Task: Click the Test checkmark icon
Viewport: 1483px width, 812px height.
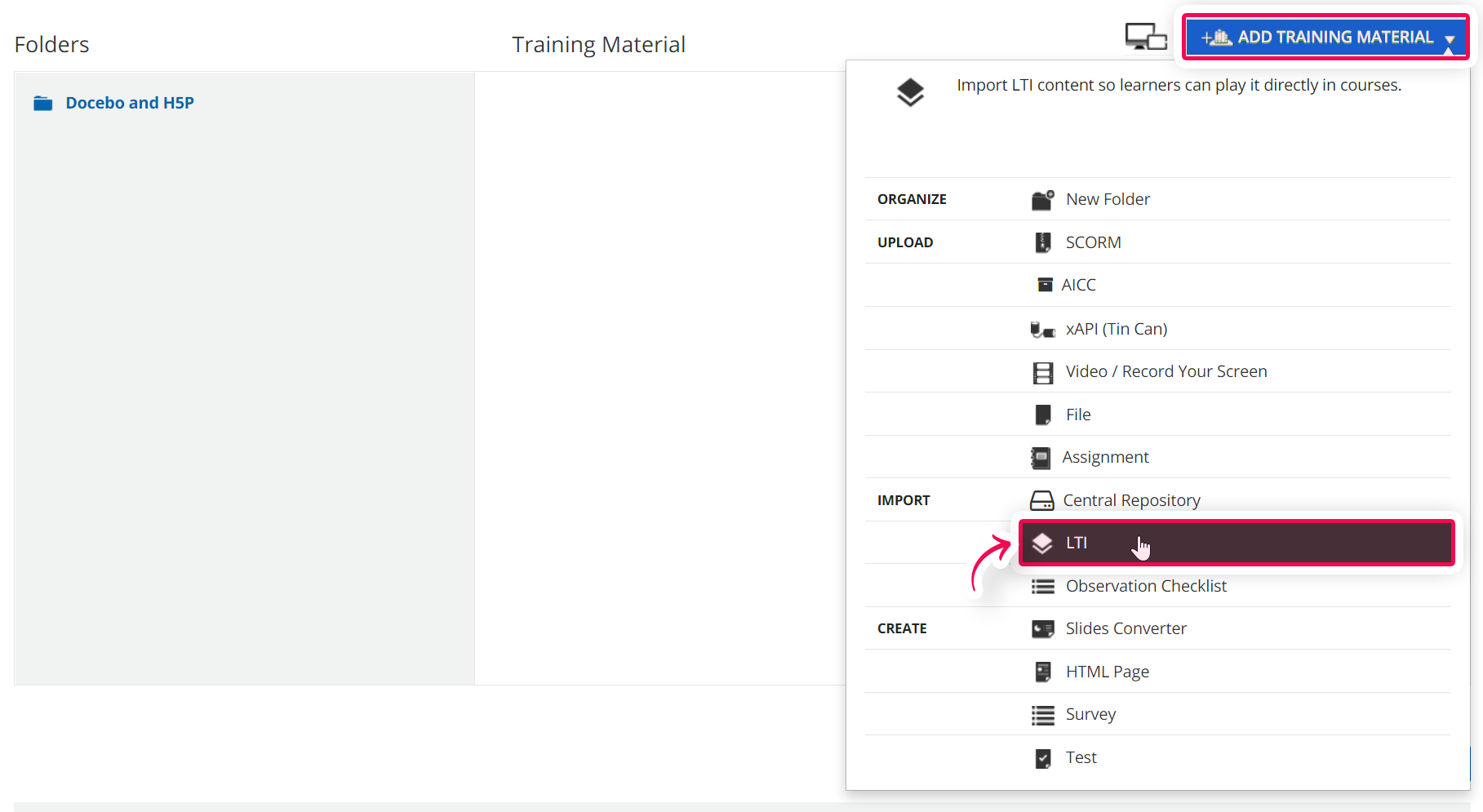Action: click(x=1043, y=759)
